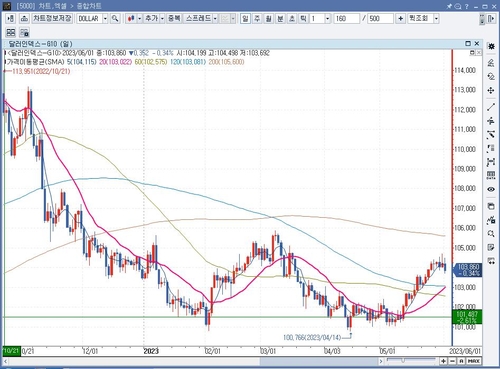Click the MAX button at chart bottom right

point(473,361)
